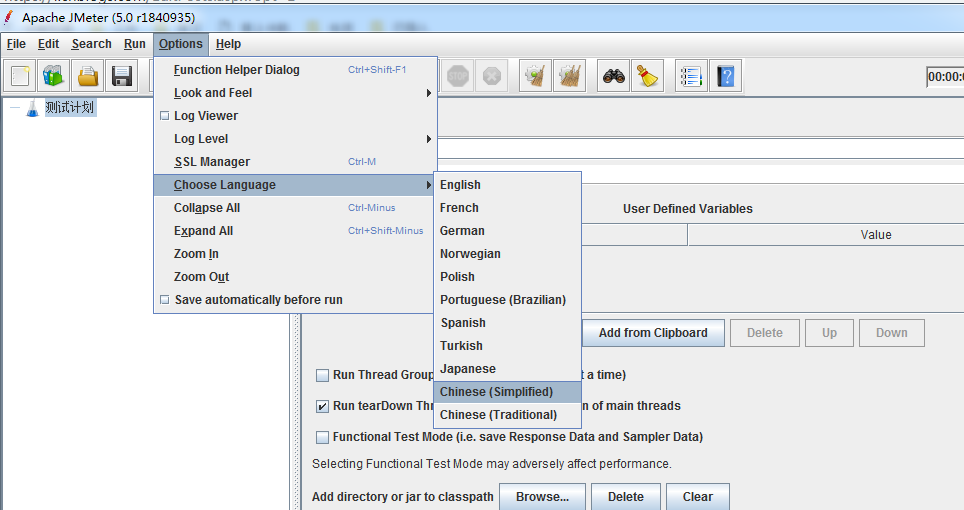Select Collapse All menu item
The width and height of the screenshot is (964, 510).
coord(295,208)
